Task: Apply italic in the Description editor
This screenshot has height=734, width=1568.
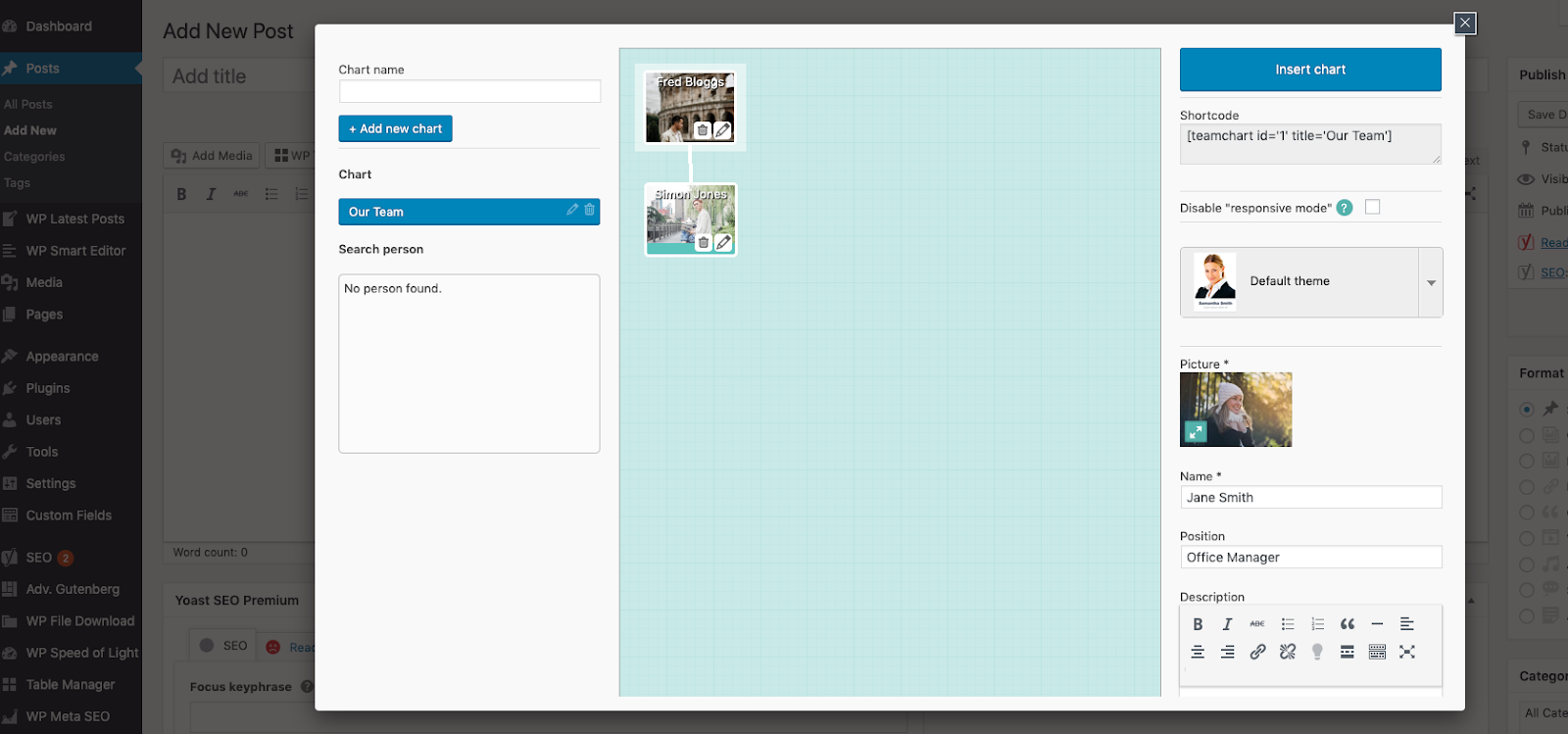Action: coord(1227,624)
